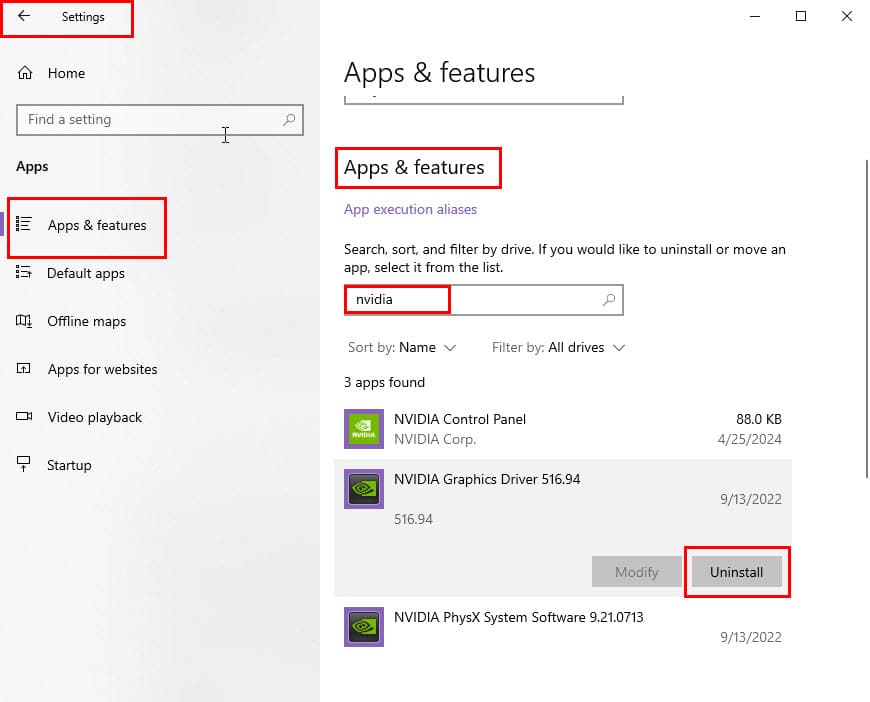Click the Apps & features list icon
The image size is (870, 702).
24,224
